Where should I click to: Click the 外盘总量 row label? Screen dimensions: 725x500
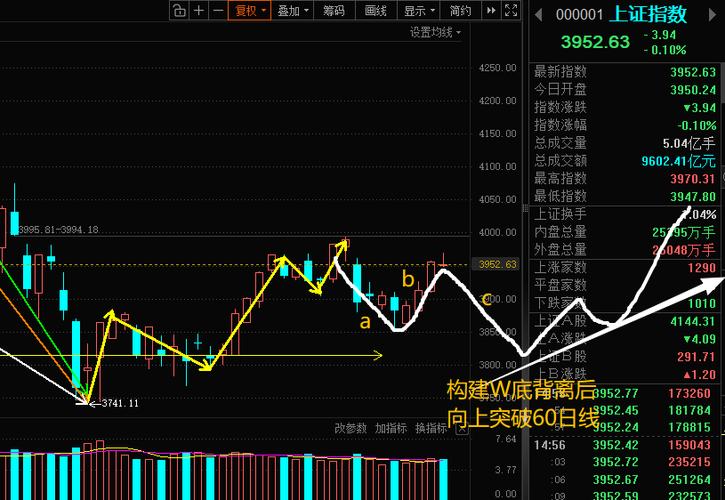560,250
